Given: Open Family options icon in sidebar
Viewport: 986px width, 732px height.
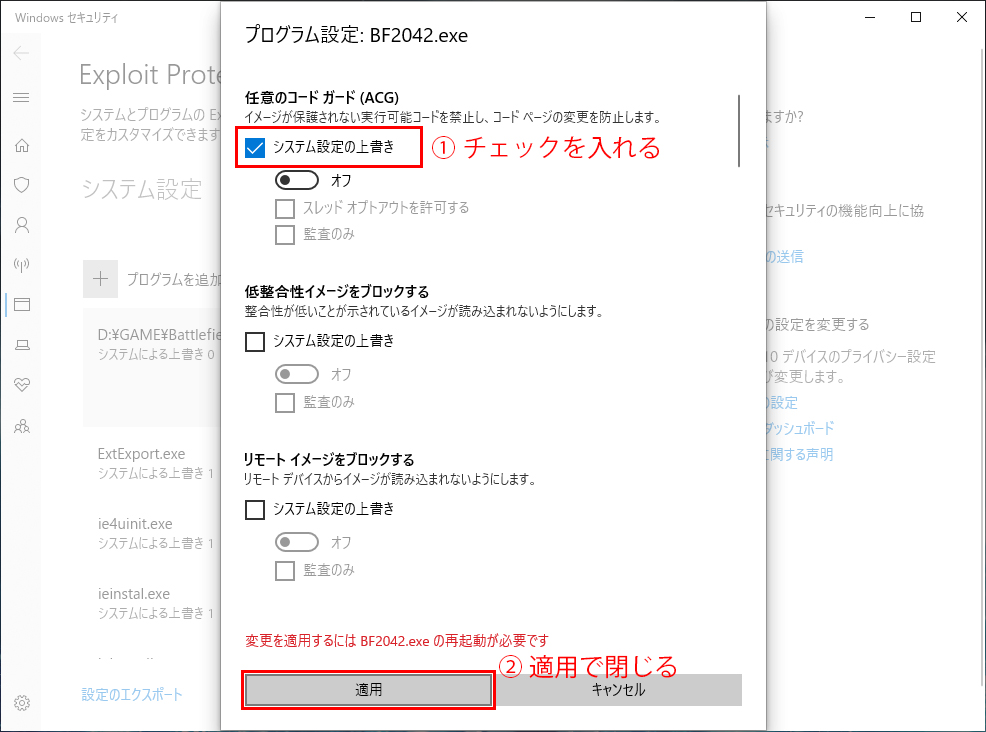Looking at the screenshot, I should tap(22, 427).
